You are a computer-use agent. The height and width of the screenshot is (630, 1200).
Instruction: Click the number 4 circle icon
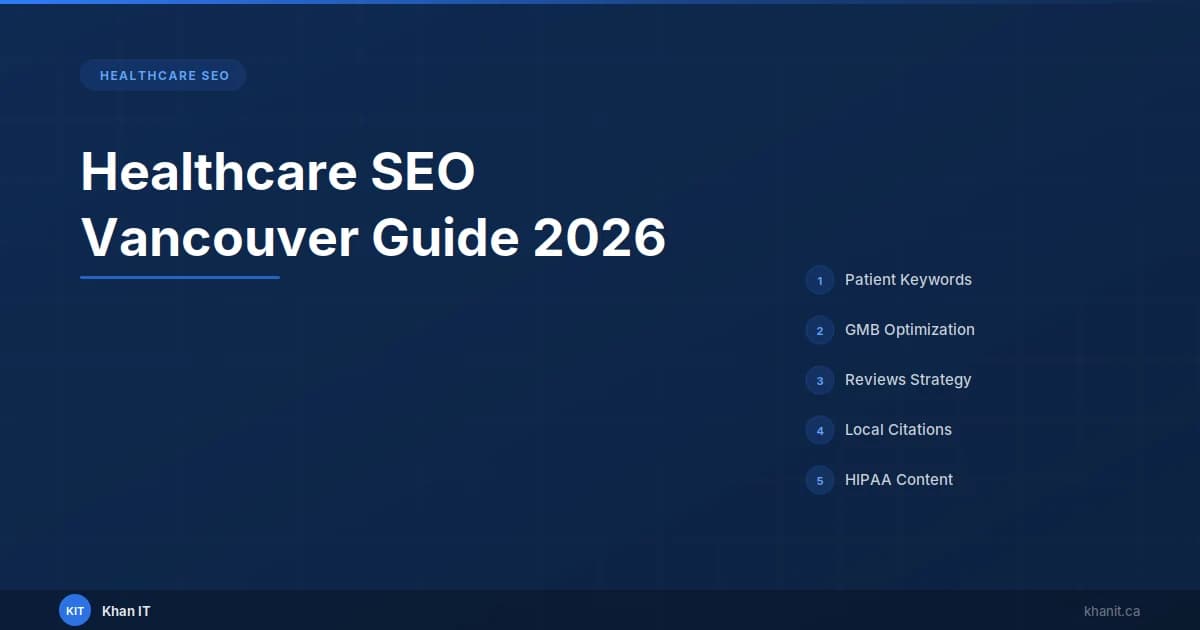(x=820, y=430)
